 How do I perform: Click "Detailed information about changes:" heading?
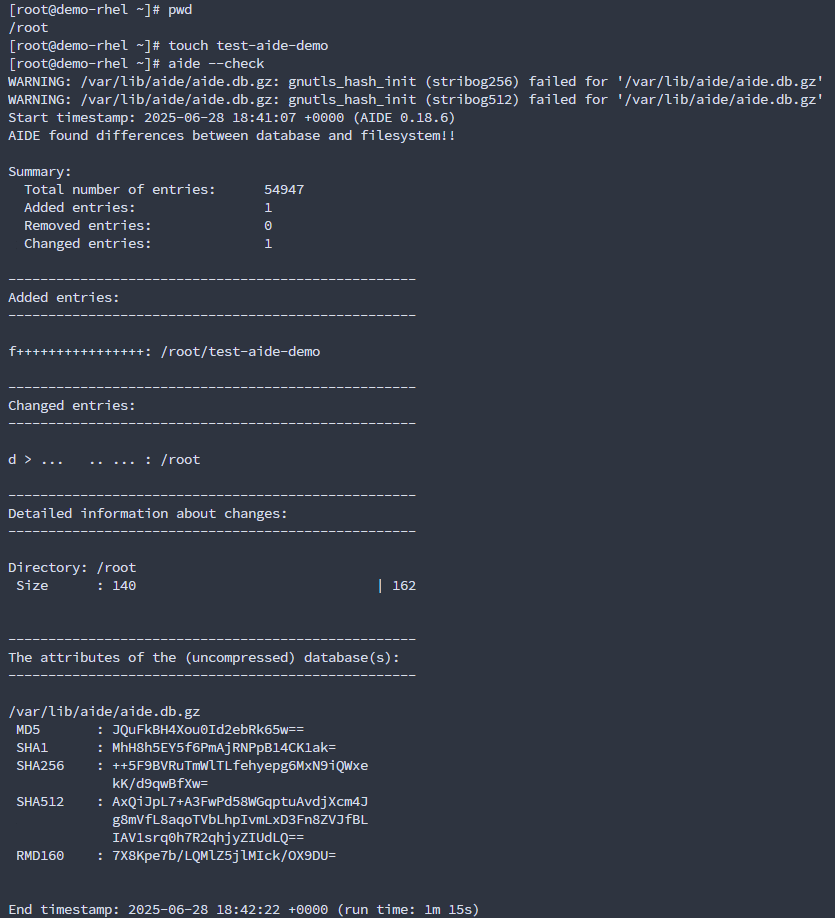coord(147,513)
